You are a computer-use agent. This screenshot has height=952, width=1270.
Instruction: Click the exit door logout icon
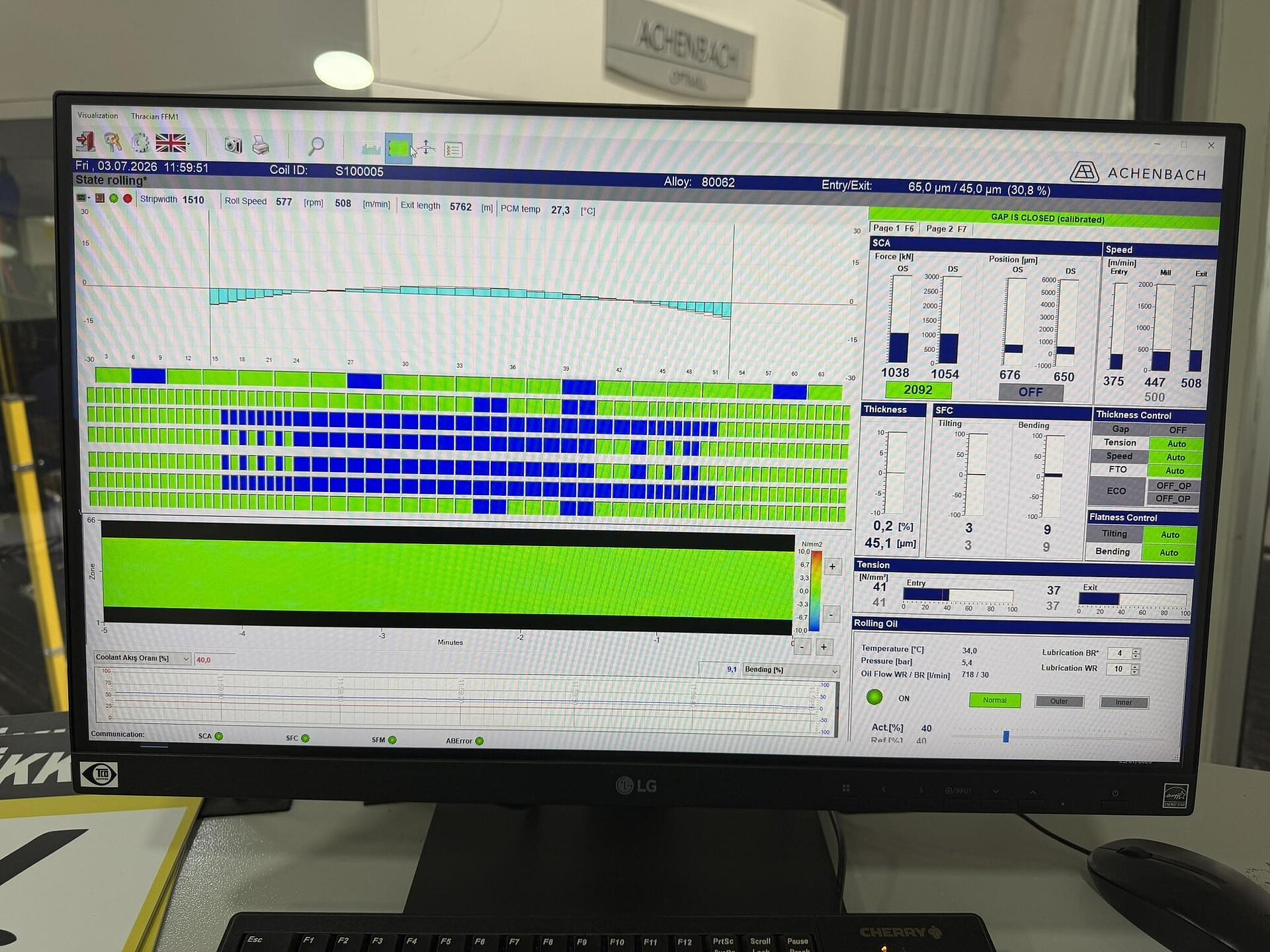[85, 142]
